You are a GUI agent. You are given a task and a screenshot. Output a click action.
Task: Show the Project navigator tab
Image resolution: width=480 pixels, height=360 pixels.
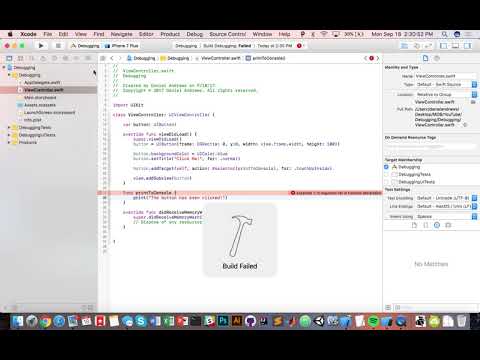tap(9, 58)
